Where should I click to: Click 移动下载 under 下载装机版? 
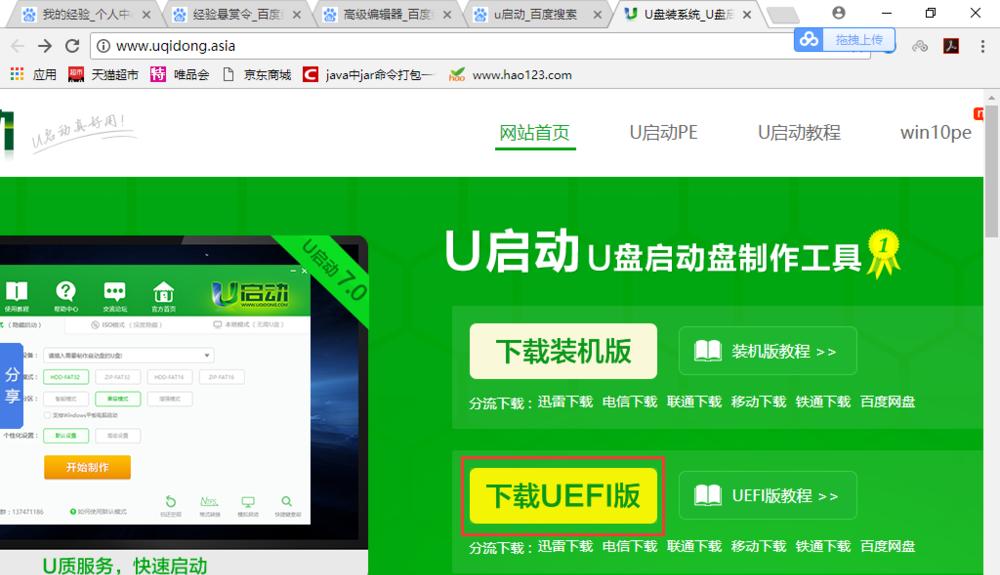[758, 402]
